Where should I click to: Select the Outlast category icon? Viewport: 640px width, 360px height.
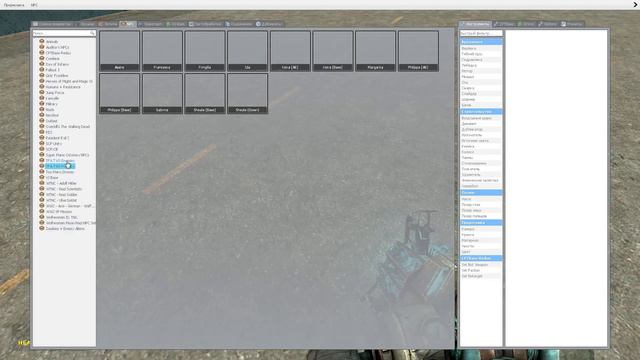pyautogui.click(x=42, y=120)
